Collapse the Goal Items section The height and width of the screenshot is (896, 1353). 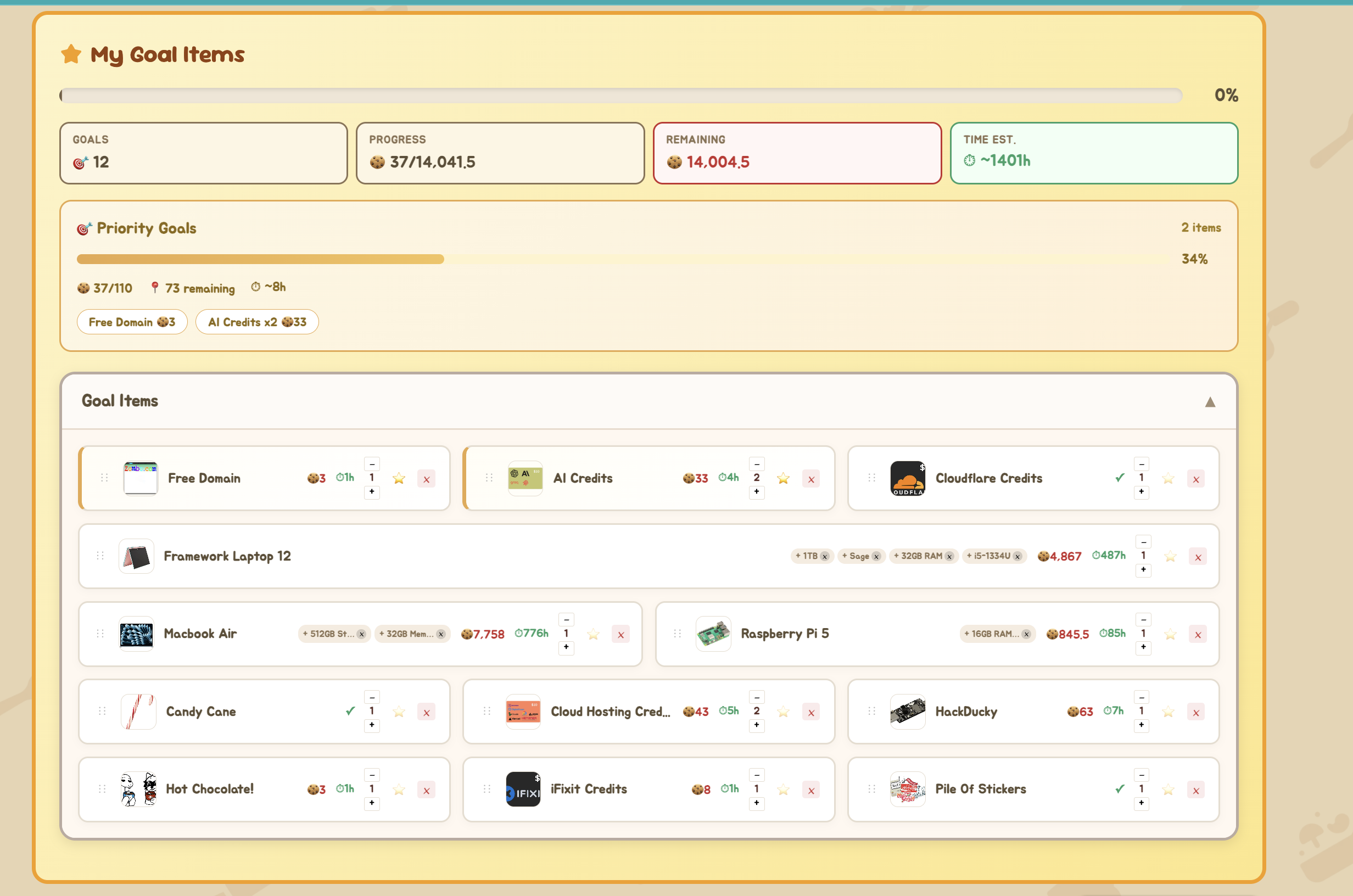tap(1210, 402)
